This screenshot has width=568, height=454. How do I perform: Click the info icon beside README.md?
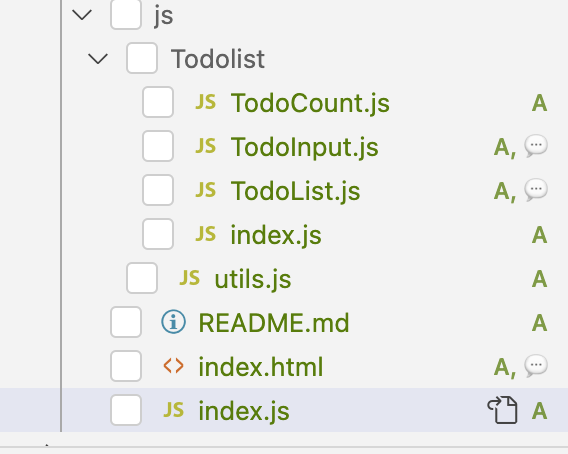[174, 322]
